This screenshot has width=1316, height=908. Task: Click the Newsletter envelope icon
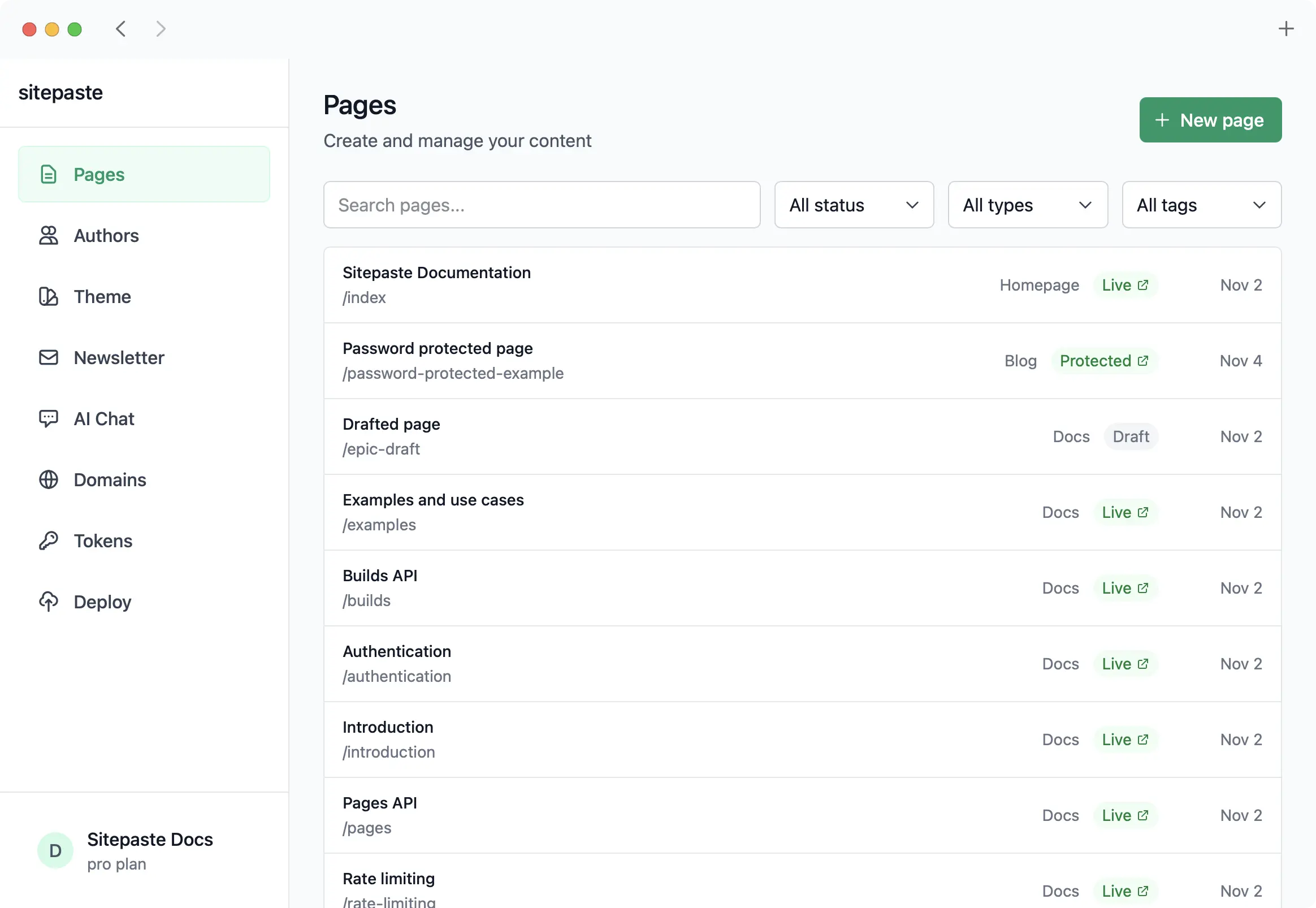pos(48,357)
